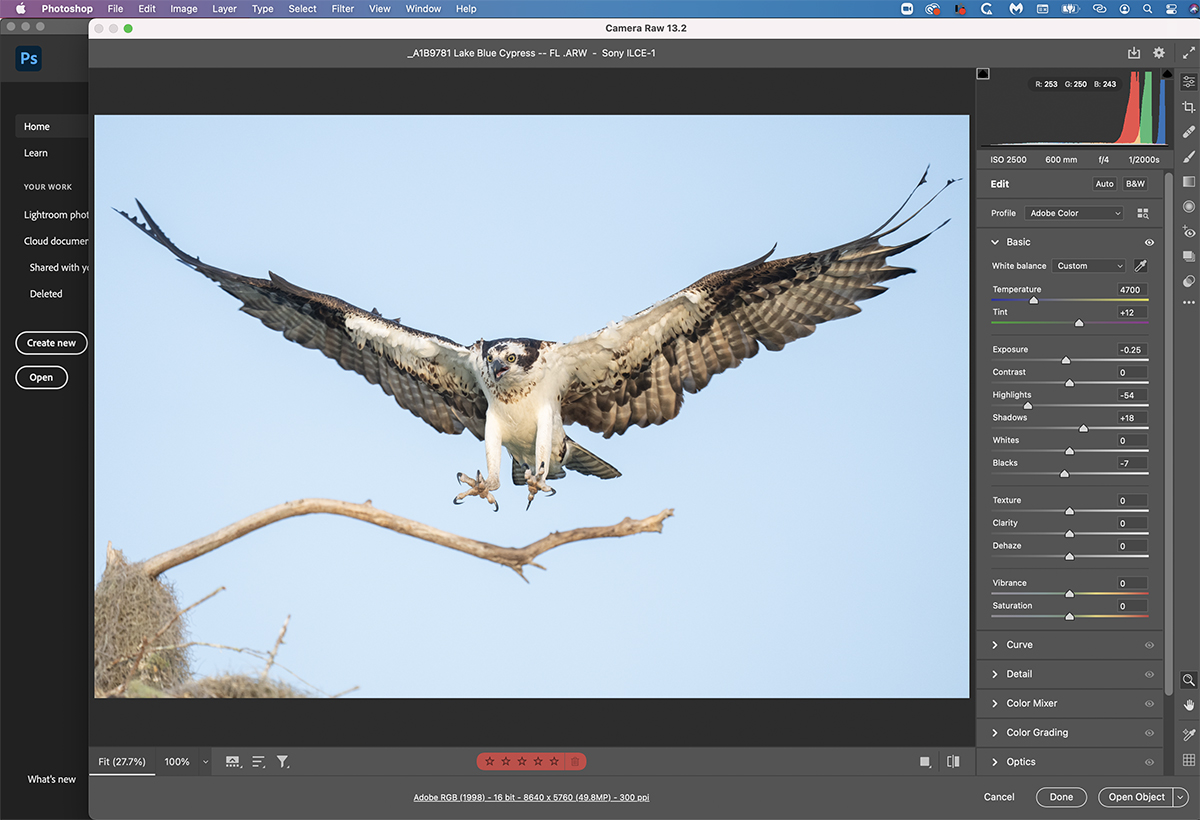The height and width of the screenshot is (820, 1200).
Task: Toggle shadow clipping warning in histogram
Action: pyautogui.click(x=983, y=74)
